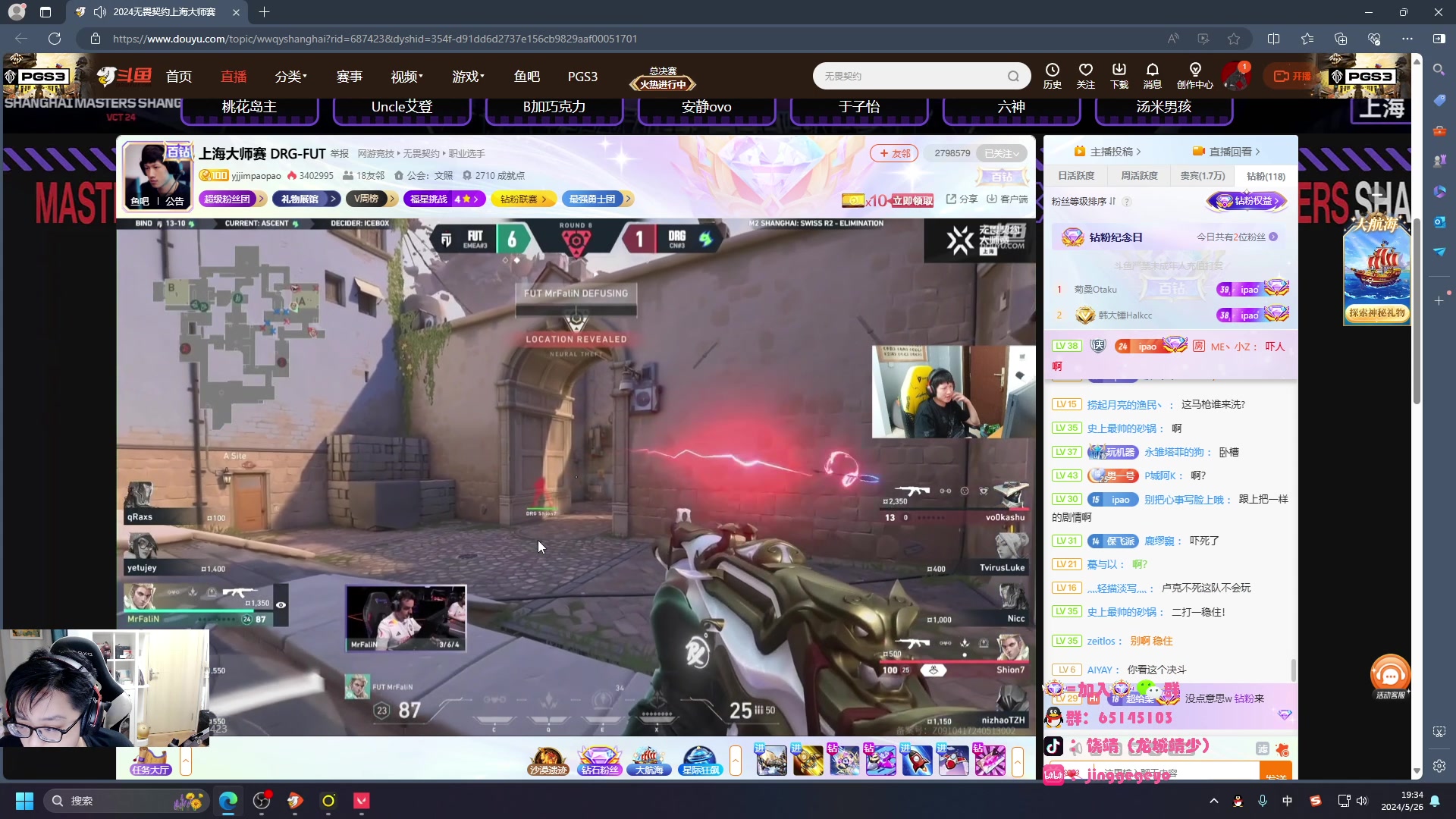Expand arrow beside 任务大厅
The width and height of the screenshot is (1456, 819).
(185, 761)
